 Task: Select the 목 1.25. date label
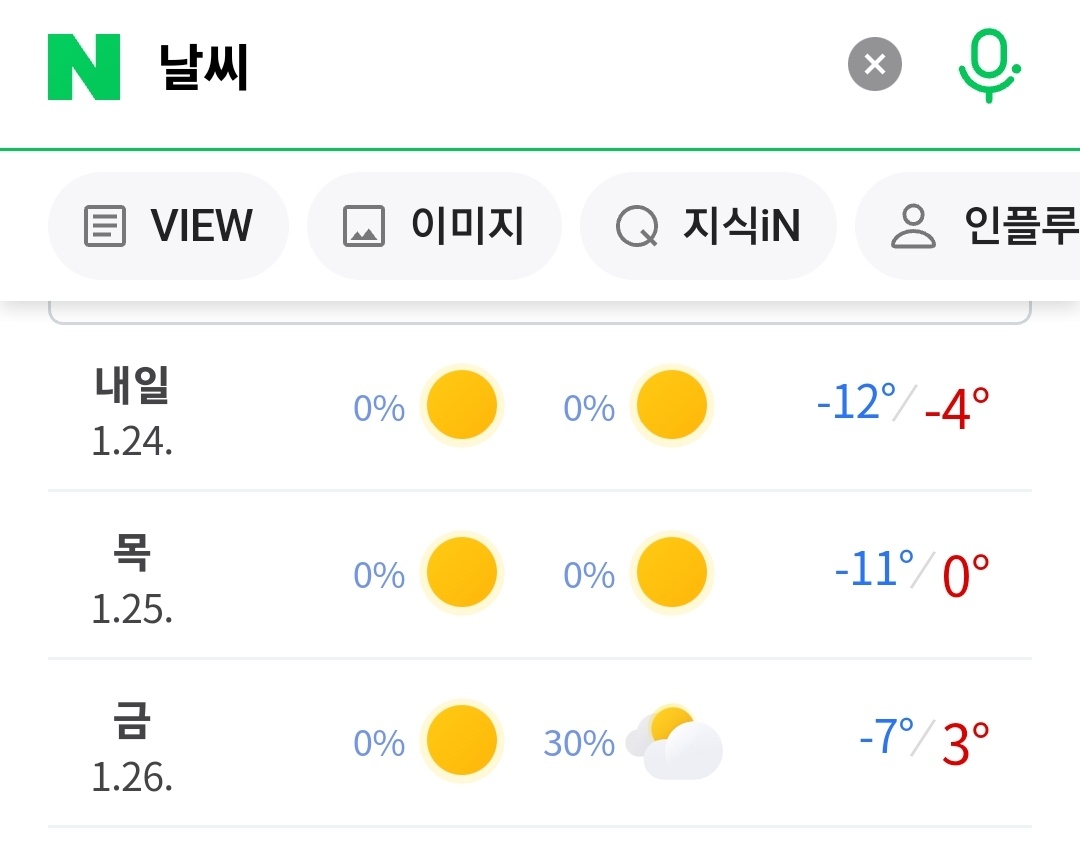(x=132, y=579)
